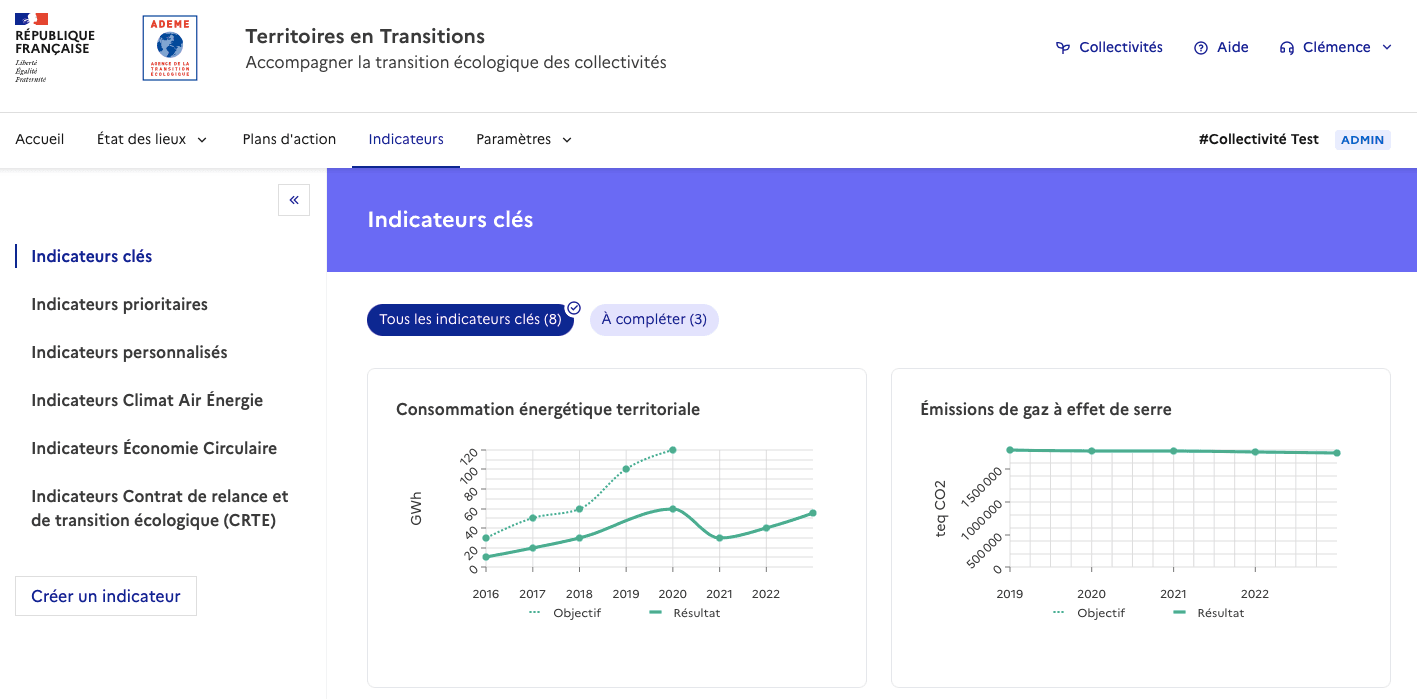Open the Aide link
Screen dimensions: 1417x699
(x=1221, y=48)
